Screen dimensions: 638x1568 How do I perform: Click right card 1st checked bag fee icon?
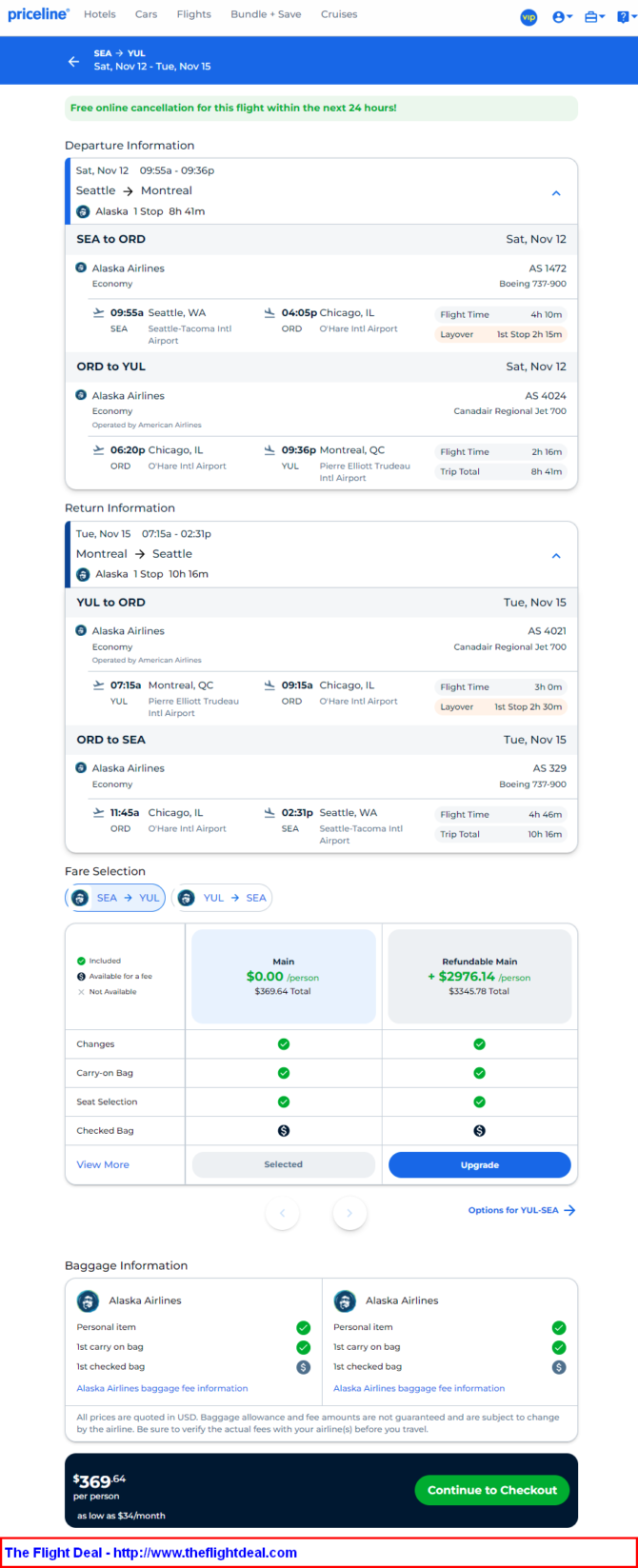[x=559, y=1367]
